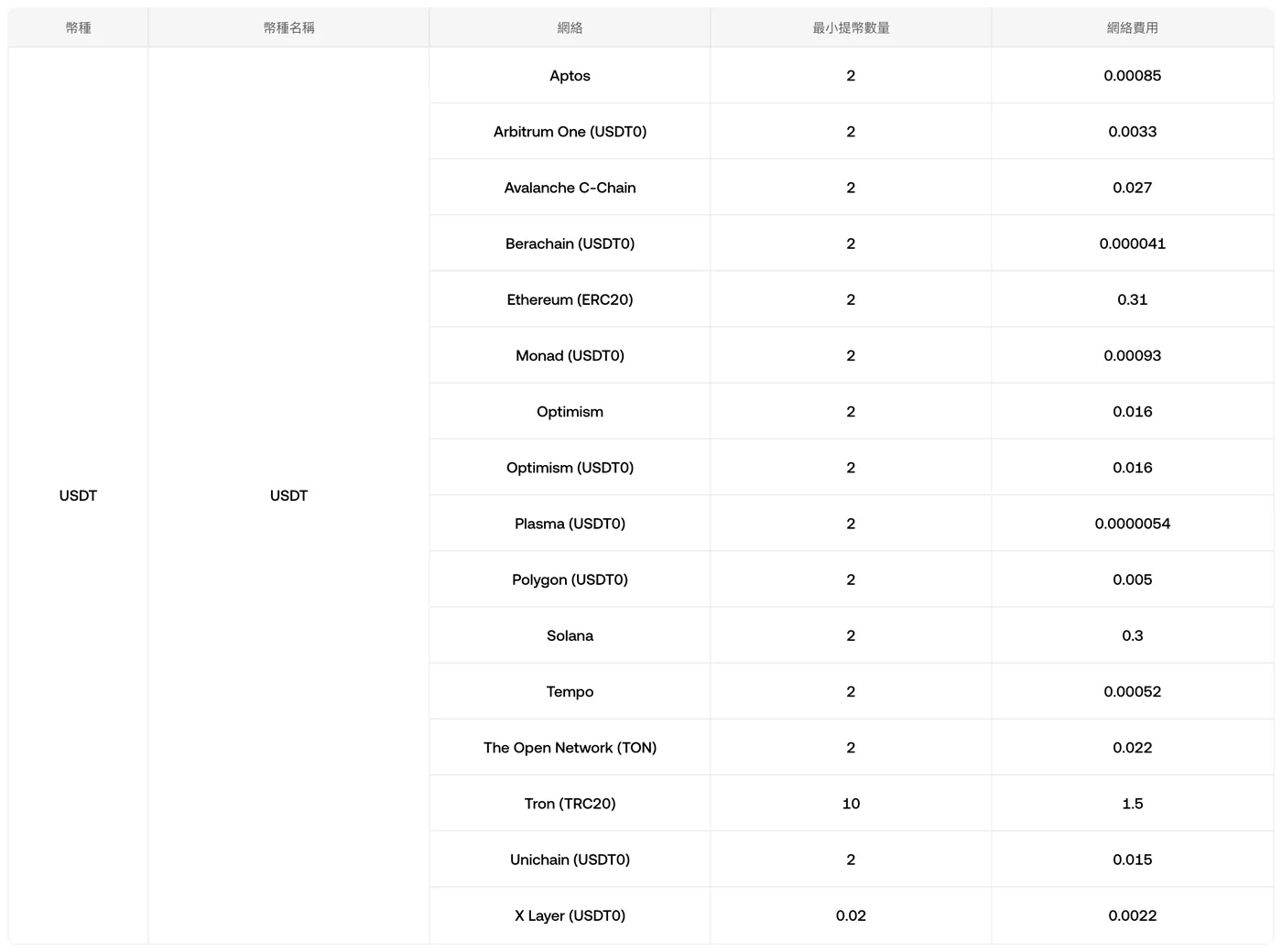This screenshot has height=952, width=1282.
Task: Select the Solana network row
Action: [851, 635]
